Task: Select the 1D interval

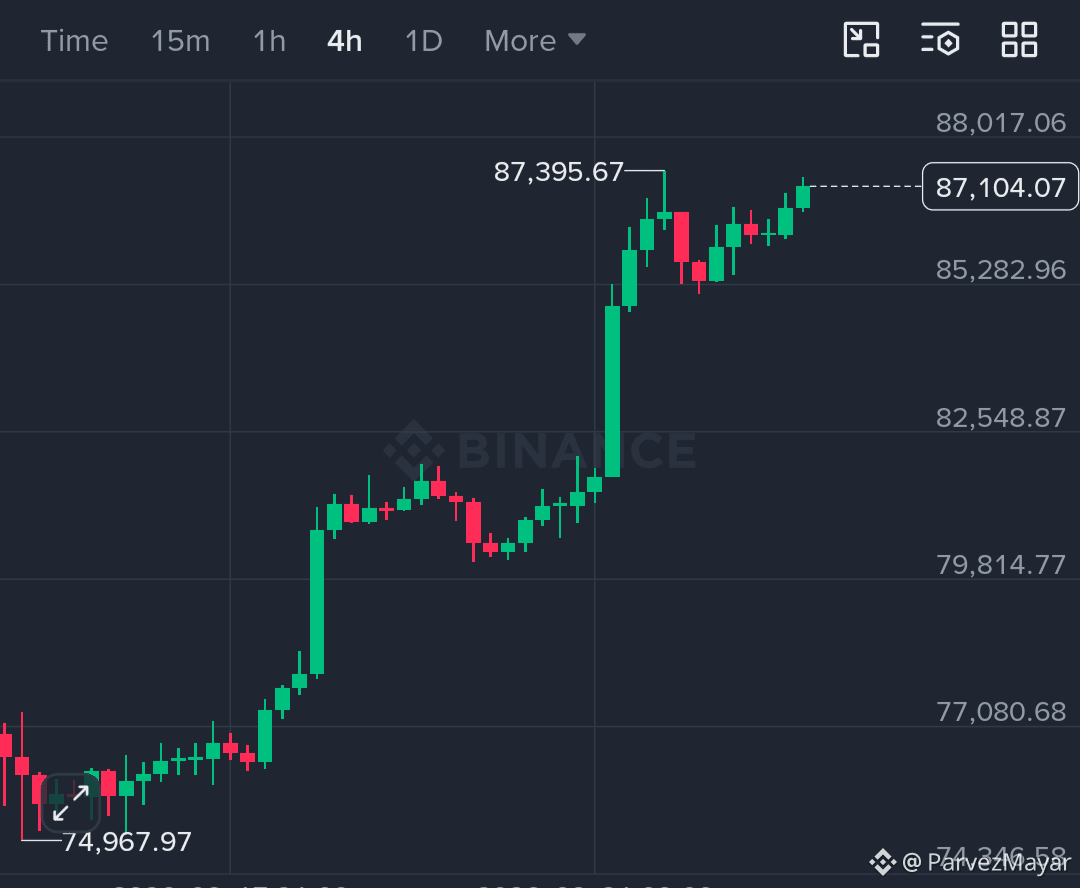Action: point(424,41)
